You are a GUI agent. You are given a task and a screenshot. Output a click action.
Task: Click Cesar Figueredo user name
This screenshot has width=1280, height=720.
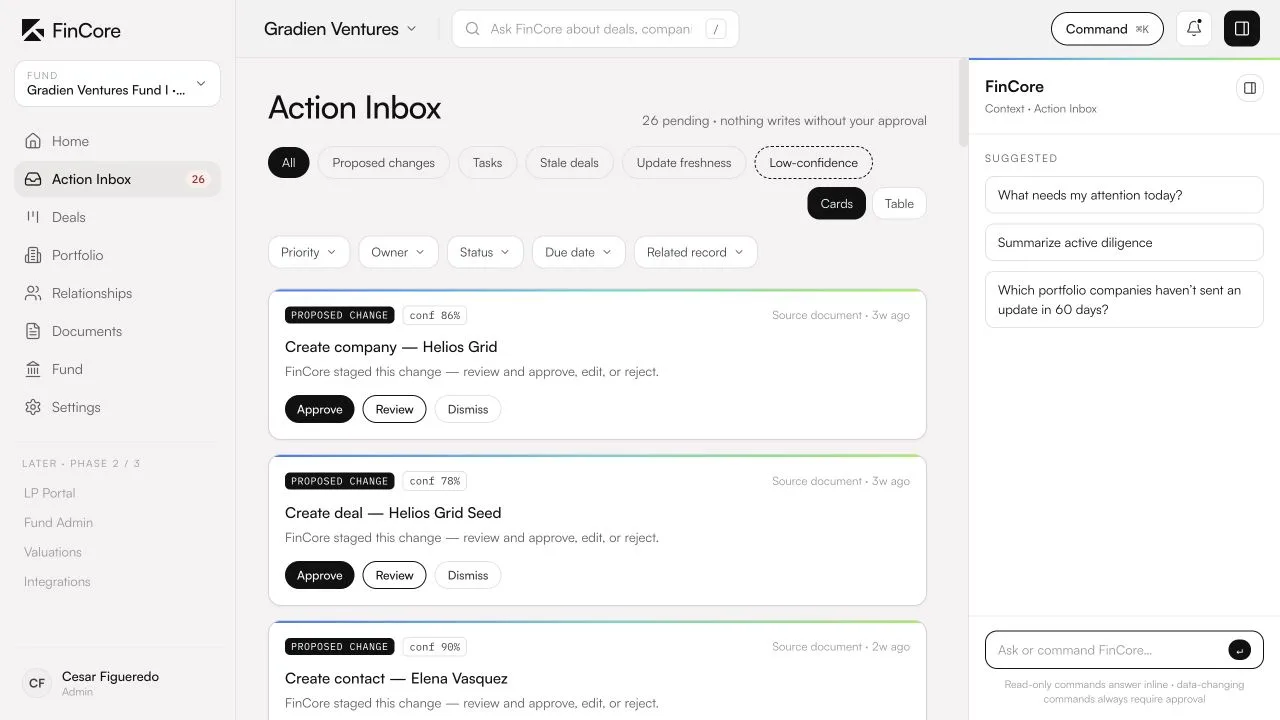point(110,677)
